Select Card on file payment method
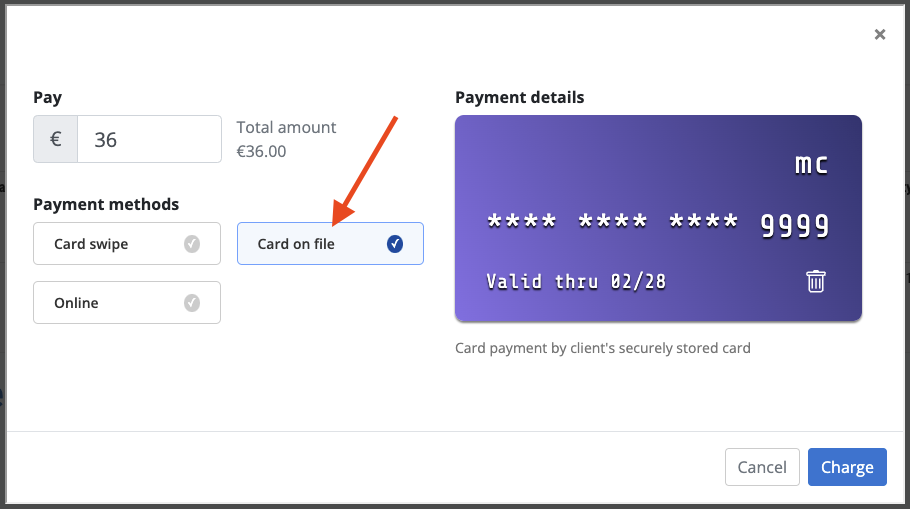The image size is (910, 509). click(330, 244)
